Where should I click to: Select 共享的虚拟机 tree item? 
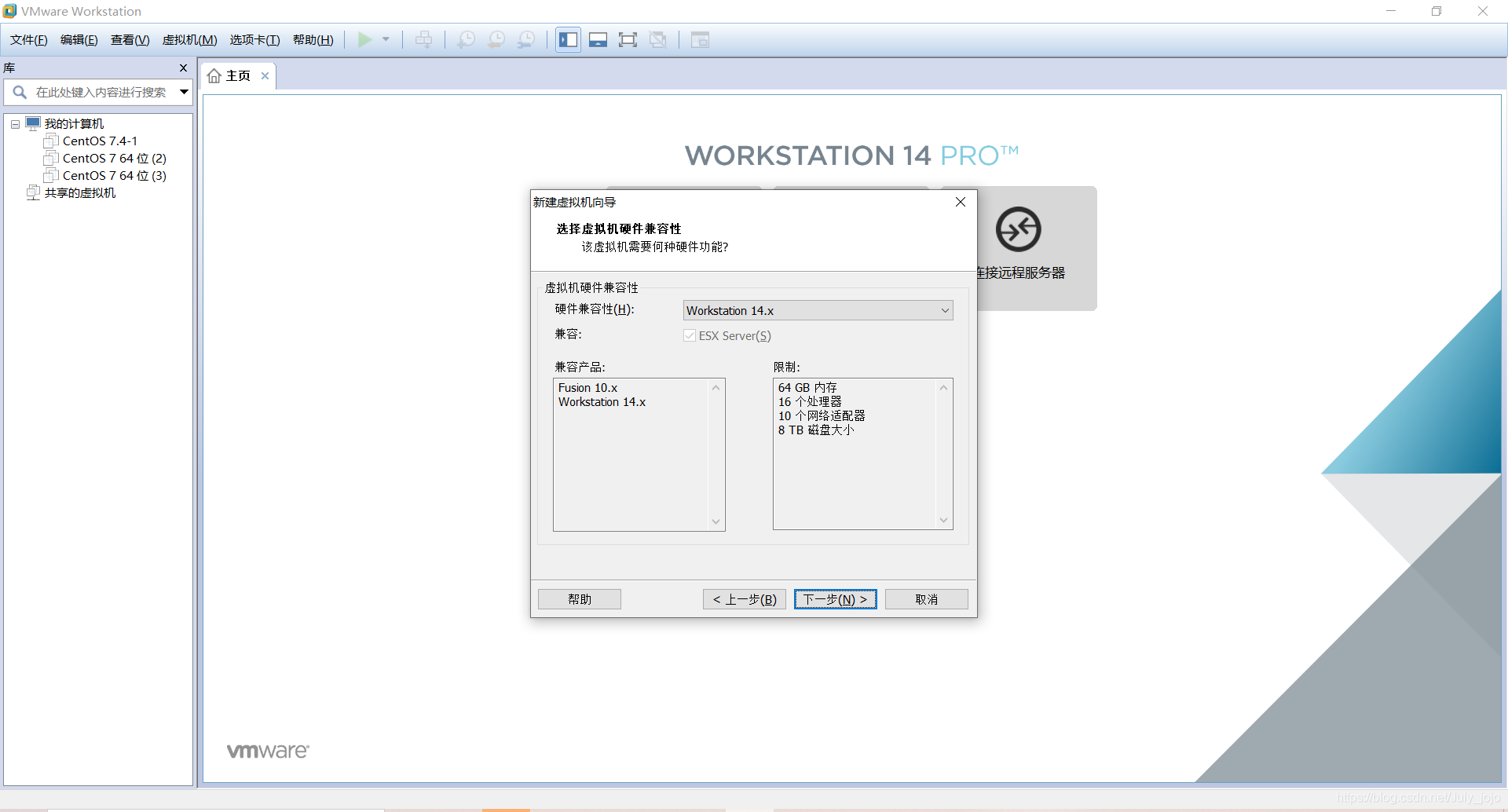pos(80,193)
